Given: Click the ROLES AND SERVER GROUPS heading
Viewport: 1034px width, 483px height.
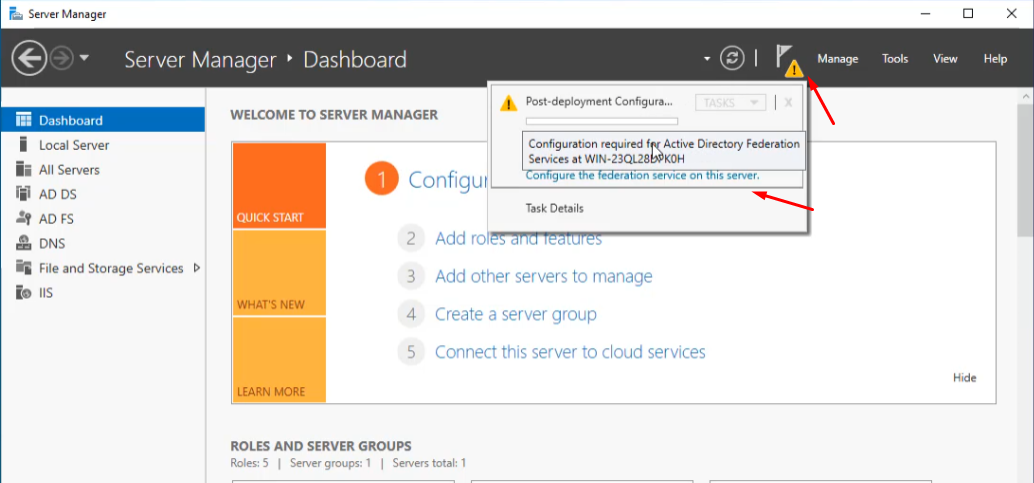Looking at the screenshot, I should pyautogui.click(x=321, y=446).
